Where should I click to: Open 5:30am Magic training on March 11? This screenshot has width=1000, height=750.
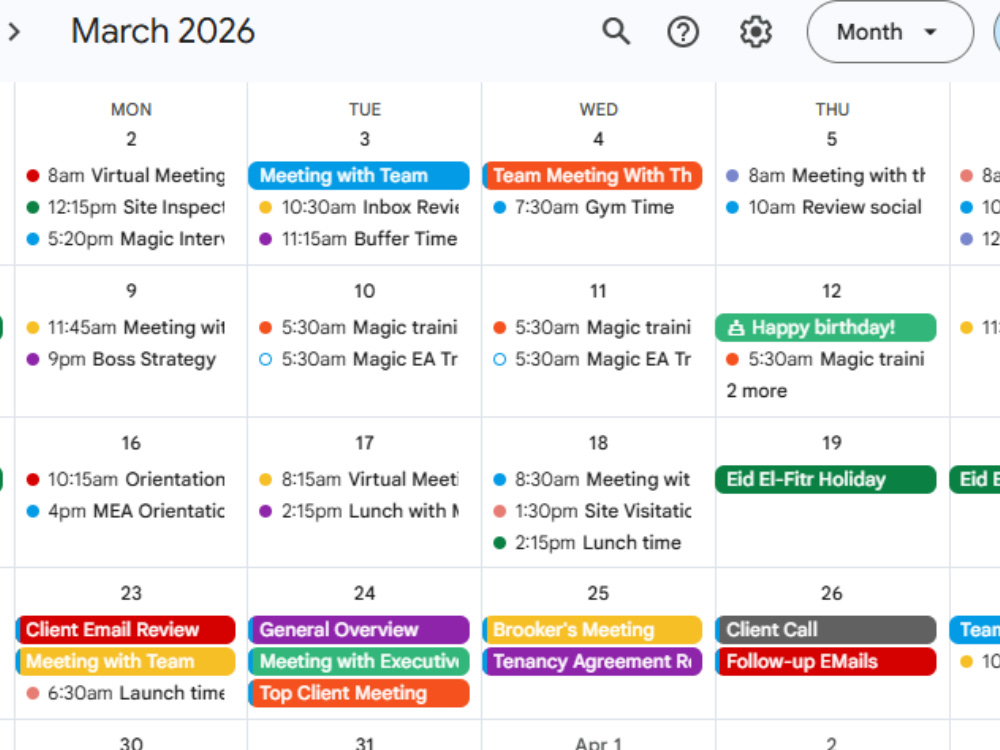(592, 327)
